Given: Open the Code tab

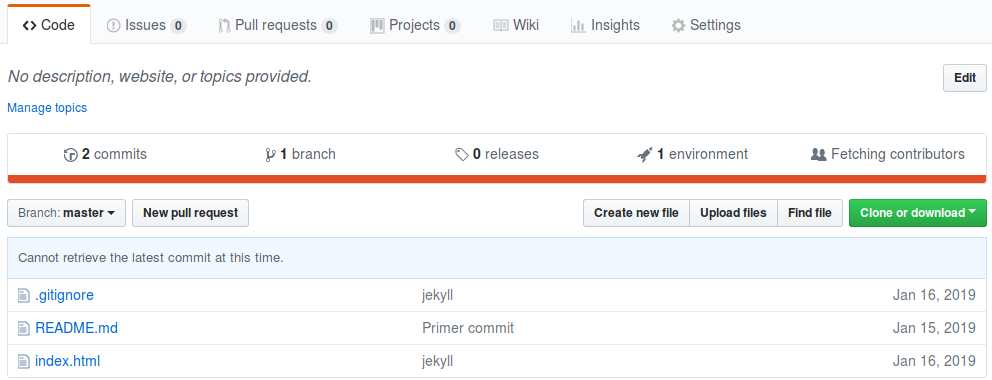Looking at the screenshot, I should coord(49,25).
